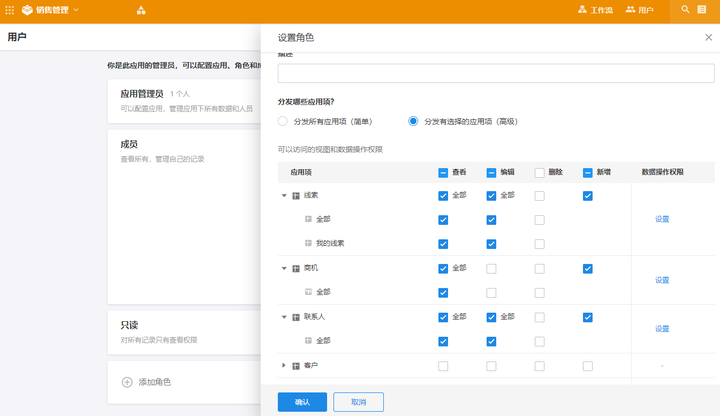Expand the 客户 tree row
Viewport: 720px width, 416px height.
(284, 366)
